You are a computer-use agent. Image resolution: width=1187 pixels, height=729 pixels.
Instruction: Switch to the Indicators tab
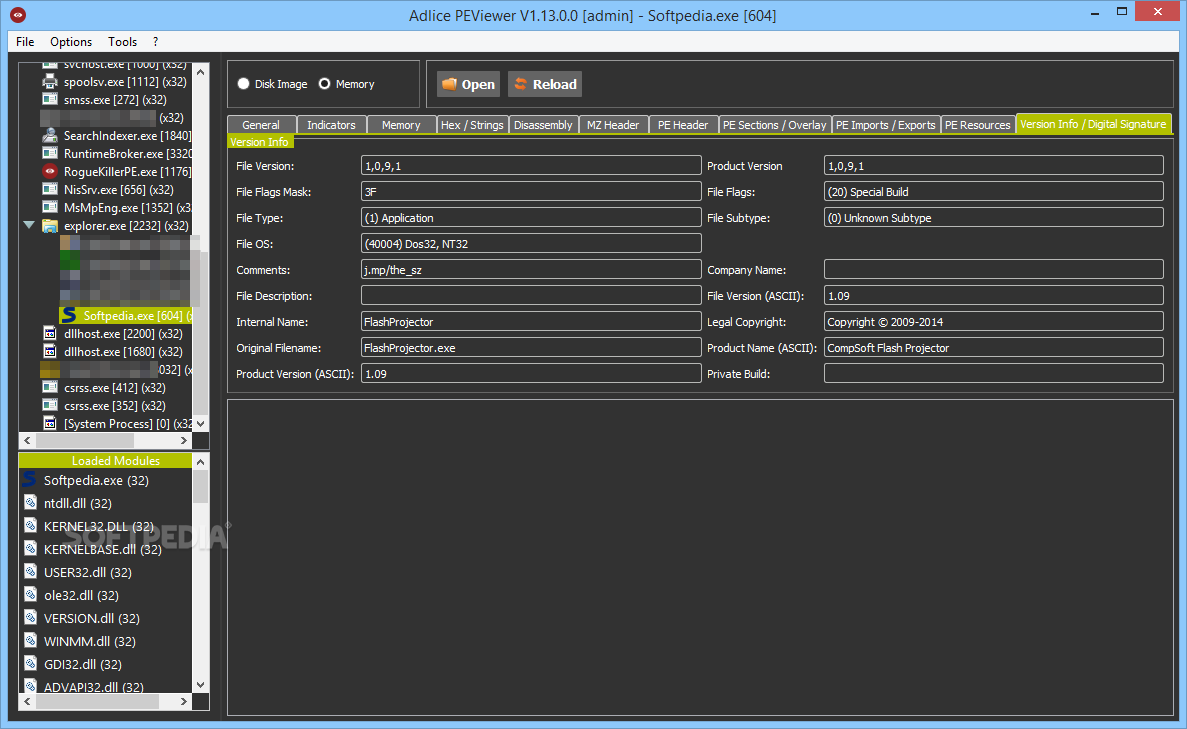tap(332, 125)
